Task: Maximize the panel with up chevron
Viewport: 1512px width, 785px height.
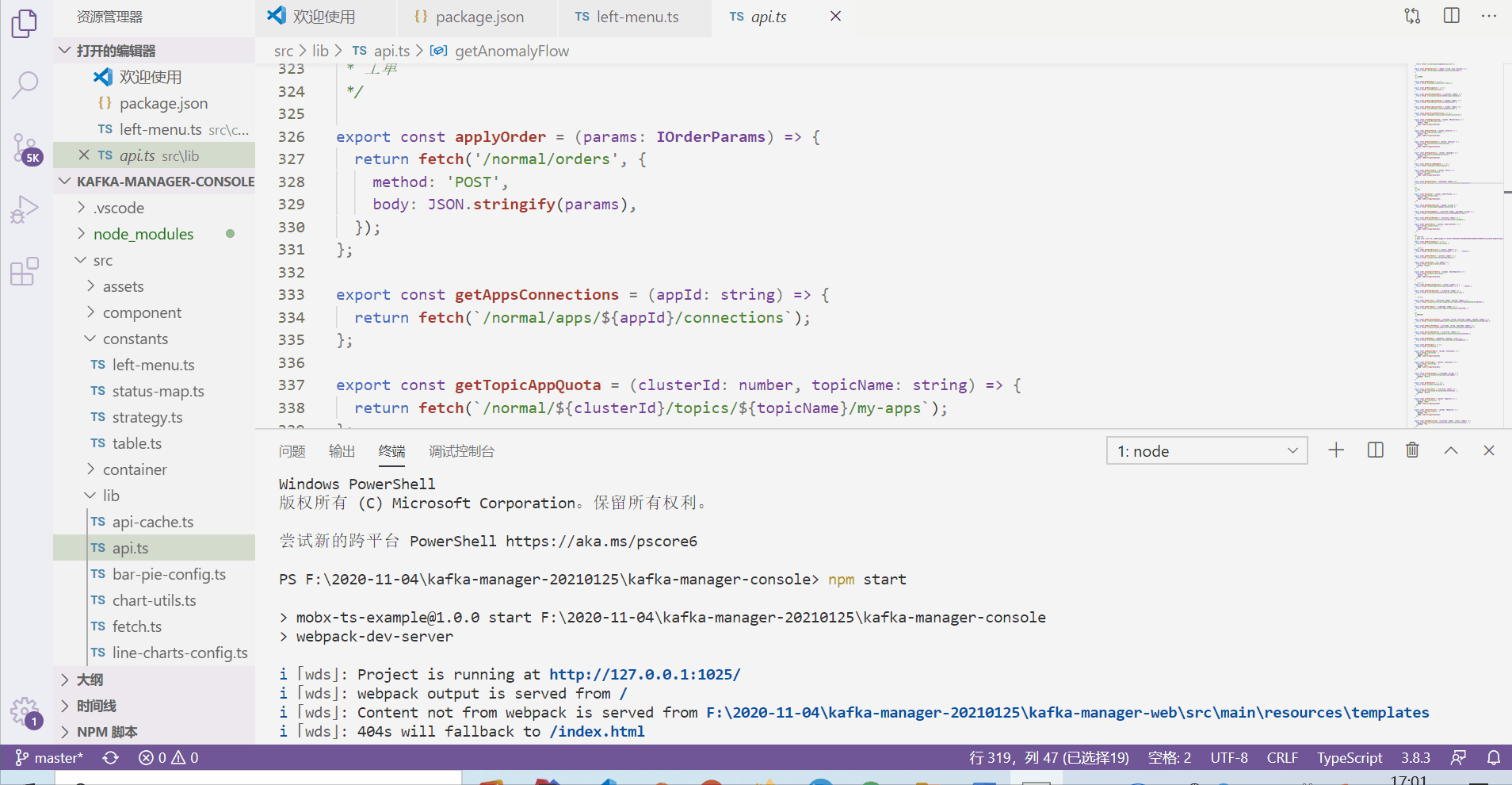Action: pyautogui.click(x=1451, y=450)
